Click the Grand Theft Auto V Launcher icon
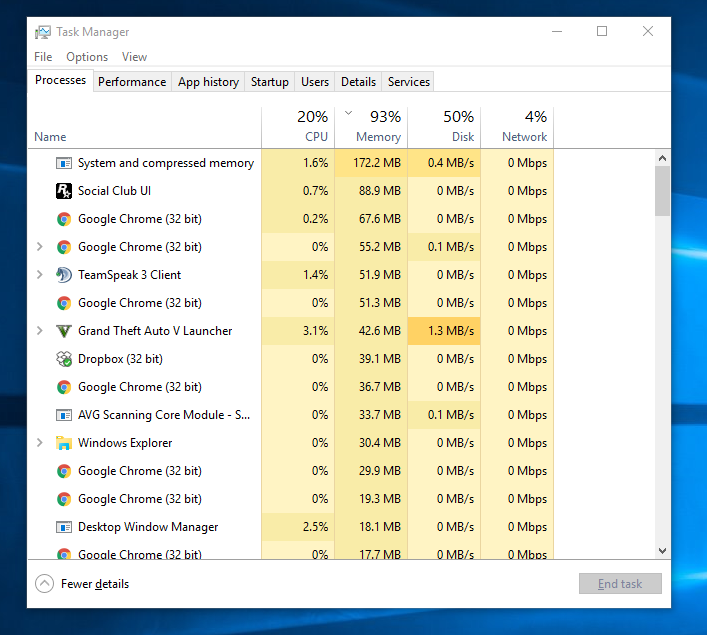This screenshot has width=707, height=635. (64, 331)
